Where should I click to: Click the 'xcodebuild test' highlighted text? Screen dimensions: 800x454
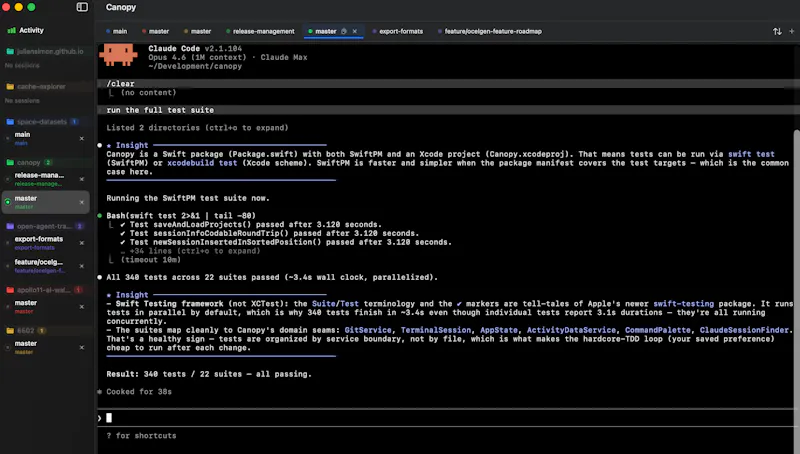pos(202,163)
